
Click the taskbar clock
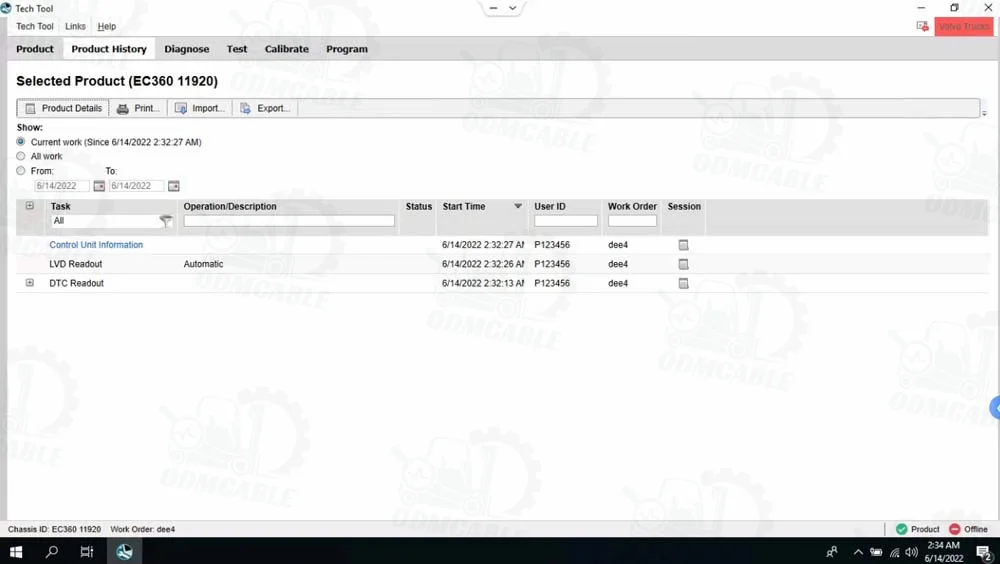[943, 551]
